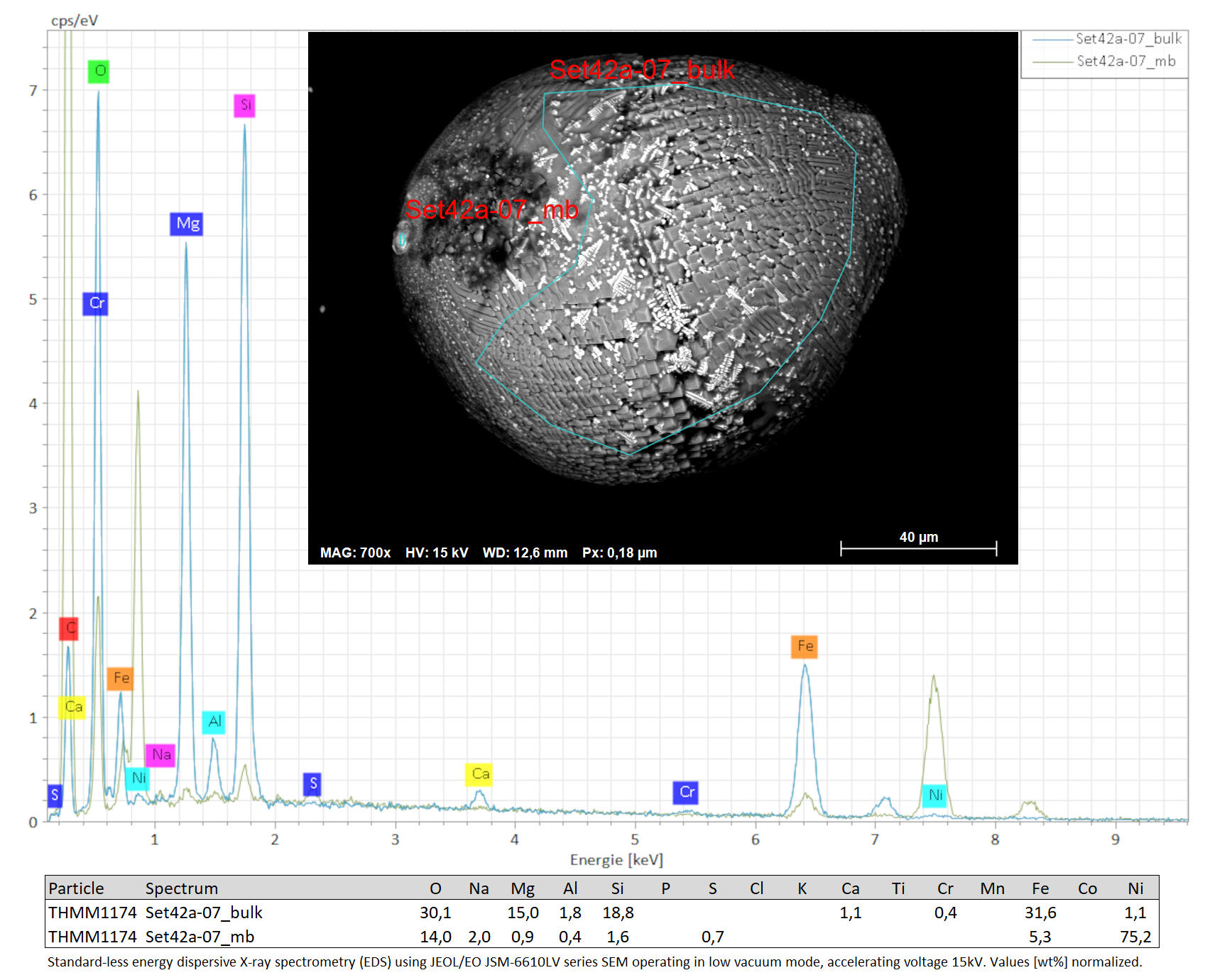Click the magenta Na peak label

(x=161, y=754)
